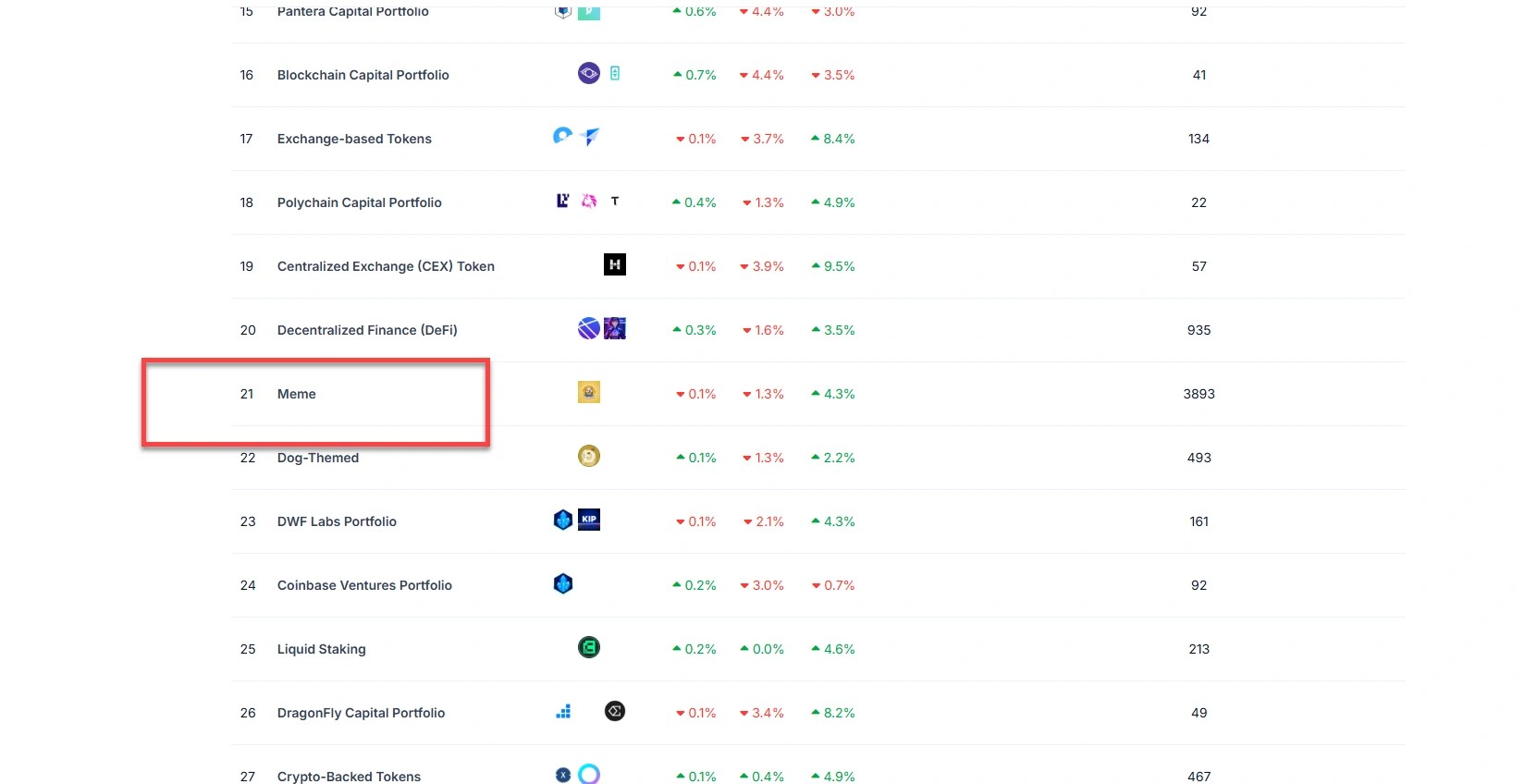Click the 92 count in Coinbase Ventures row
This screenshot has height=784, width=1537.
(x=1199, y=585)
